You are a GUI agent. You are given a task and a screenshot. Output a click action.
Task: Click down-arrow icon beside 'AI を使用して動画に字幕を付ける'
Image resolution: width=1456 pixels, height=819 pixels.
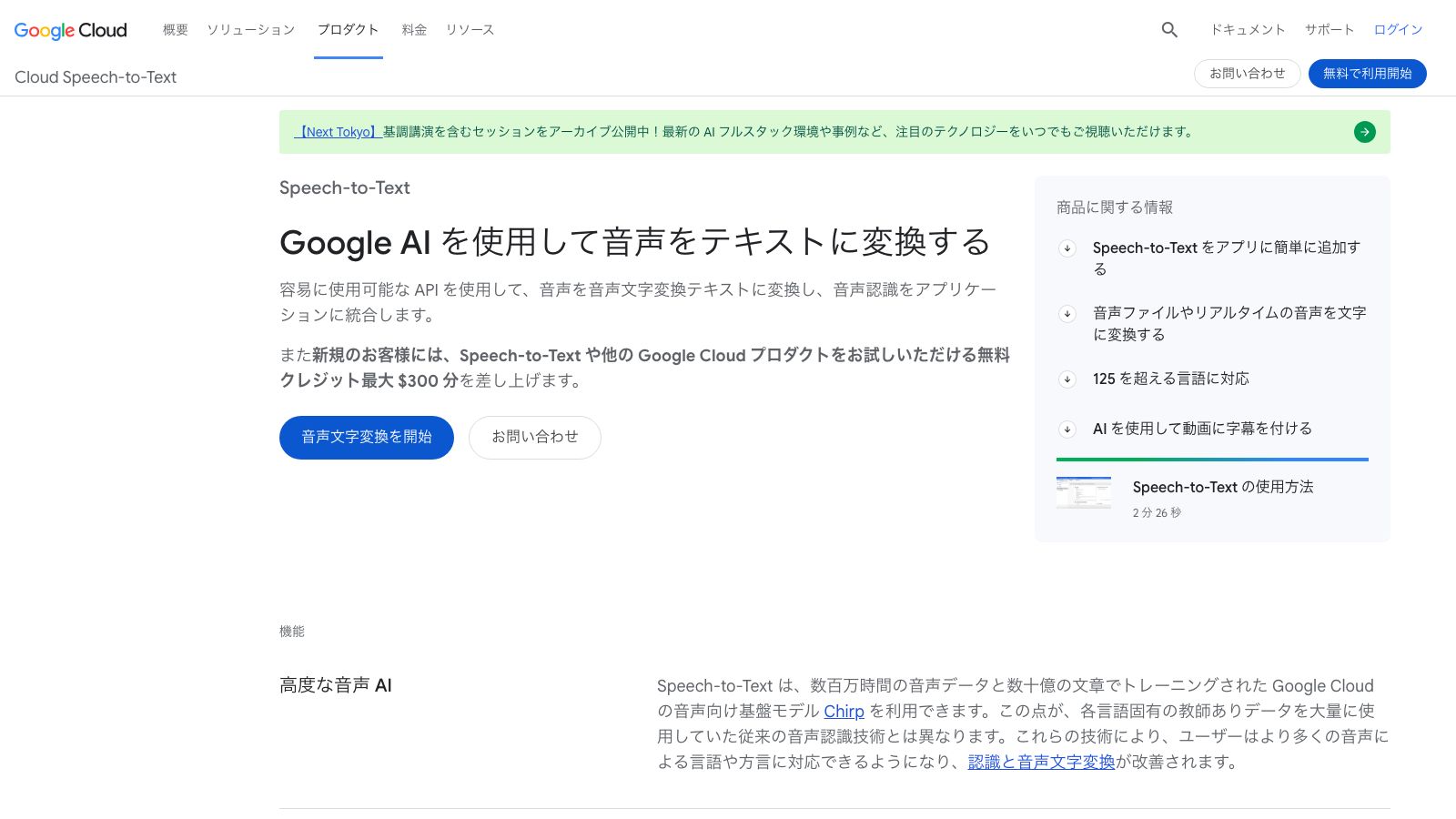(x=1067, y=430)
